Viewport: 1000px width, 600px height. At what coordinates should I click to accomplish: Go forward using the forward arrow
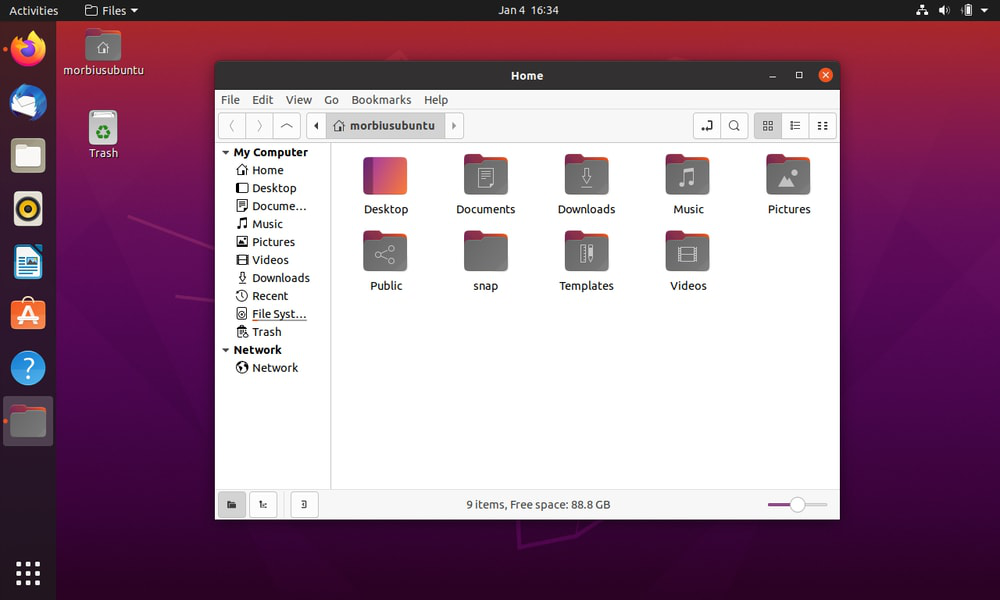[259, 126]
